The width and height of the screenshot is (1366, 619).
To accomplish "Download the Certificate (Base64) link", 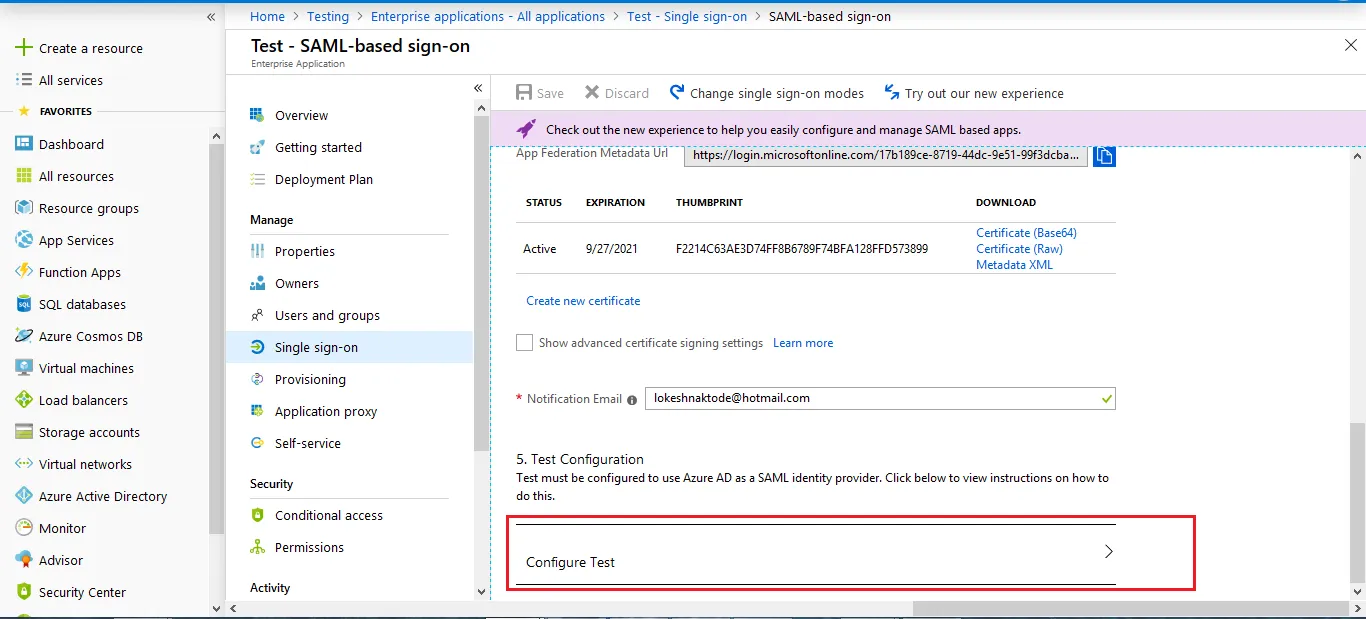I will click(1026, 233).
